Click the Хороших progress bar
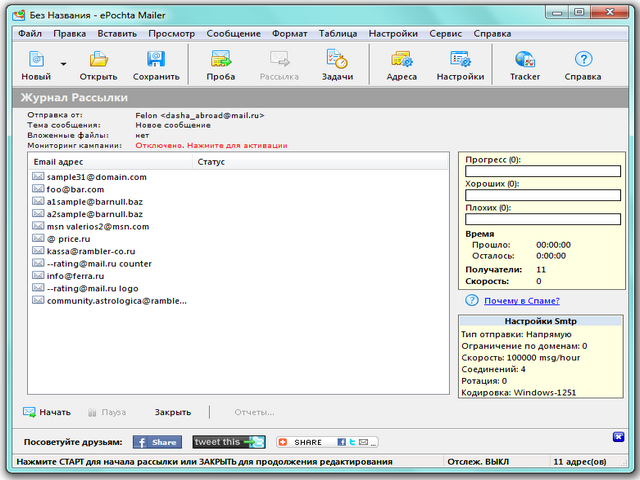Screen dimensions: 640x480 click(x=543, y=195)
